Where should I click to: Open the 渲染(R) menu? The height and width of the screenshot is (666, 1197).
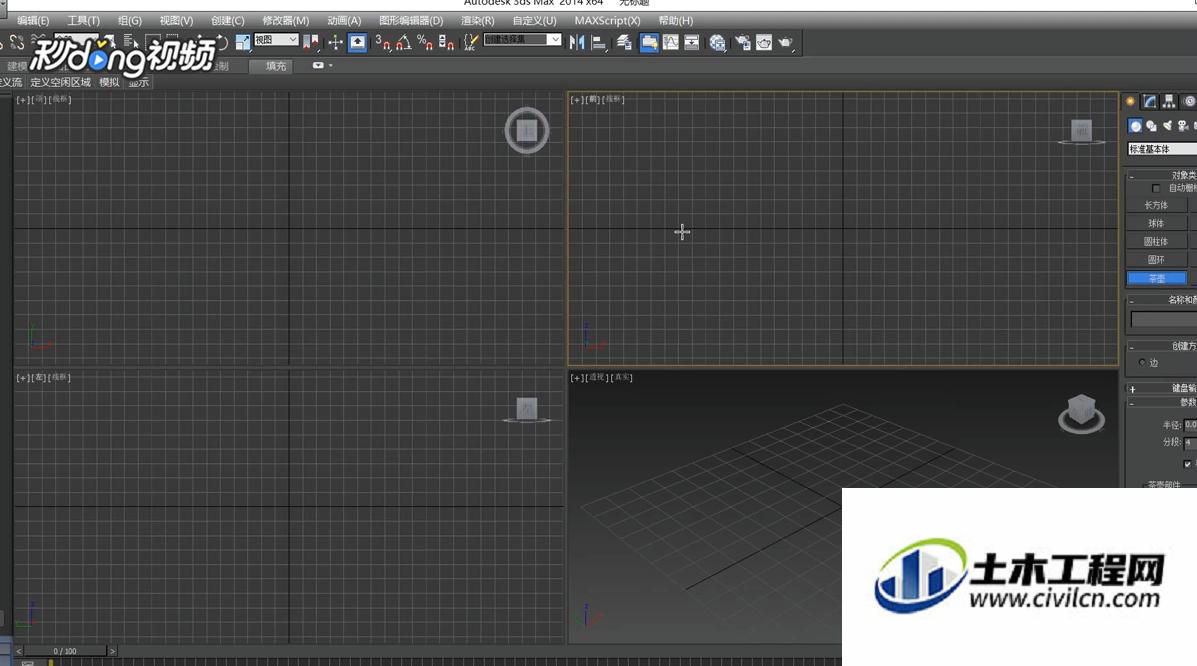[x=477, y=21]
